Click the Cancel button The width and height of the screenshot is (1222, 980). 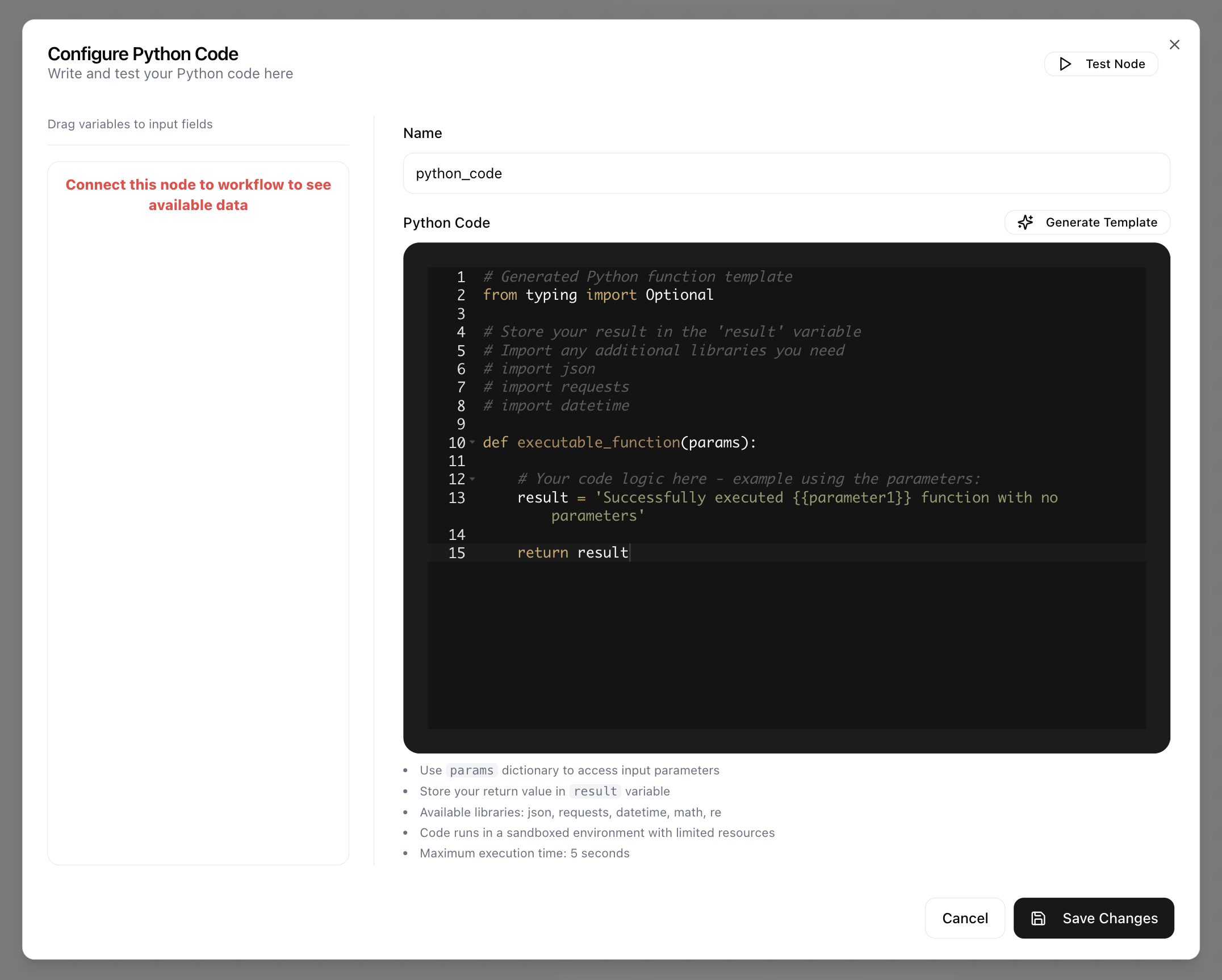coord(964,918)
